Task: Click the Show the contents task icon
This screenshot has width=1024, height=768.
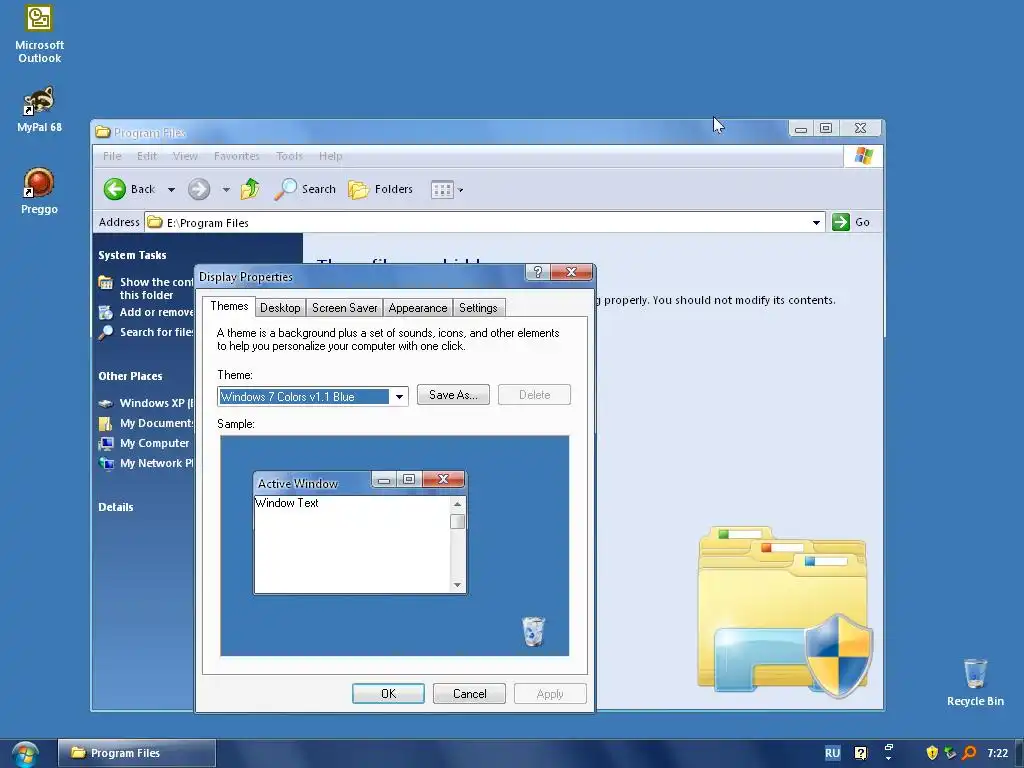Action: pyautogui.click(x=106, y=282)
